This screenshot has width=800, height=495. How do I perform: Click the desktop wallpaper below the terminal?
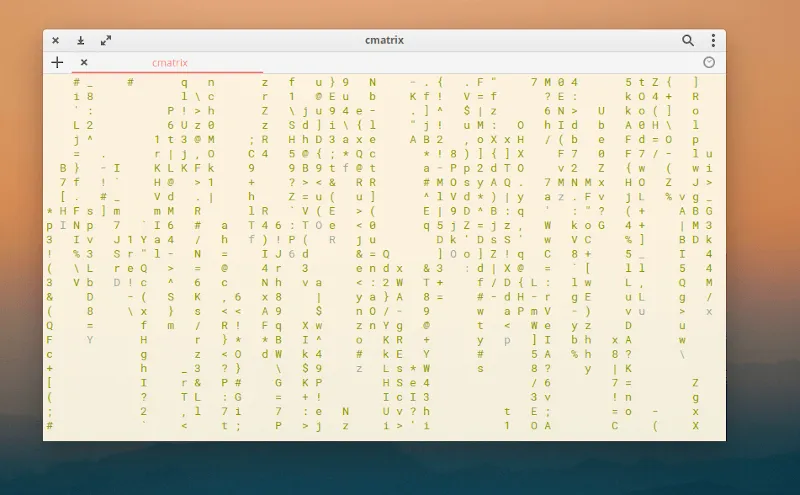(400, 468)
